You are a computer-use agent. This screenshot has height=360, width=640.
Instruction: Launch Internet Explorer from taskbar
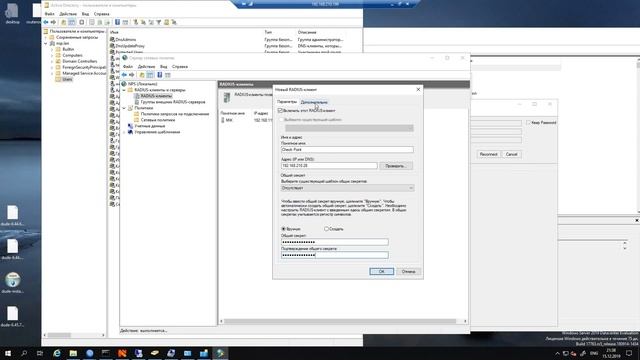tap(57, 353)
